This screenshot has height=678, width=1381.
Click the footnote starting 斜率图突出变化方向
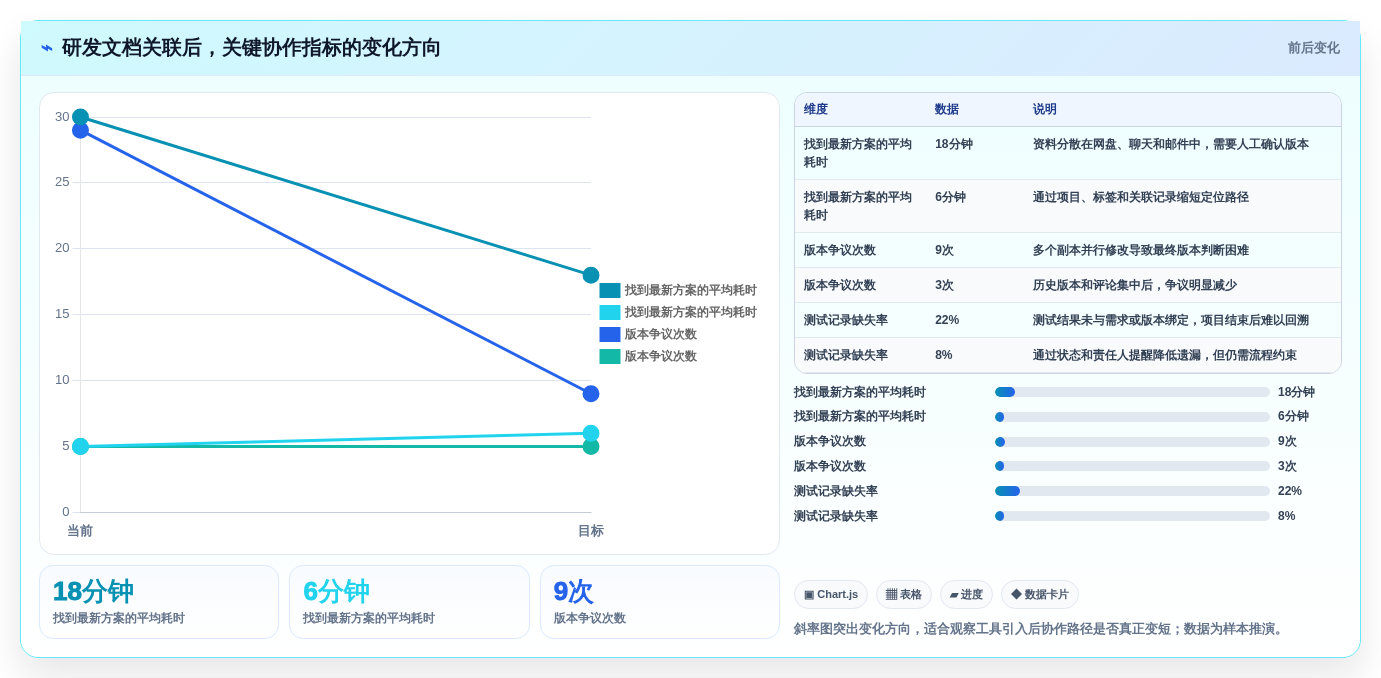pyautogui.click(x=1040, y=629)
